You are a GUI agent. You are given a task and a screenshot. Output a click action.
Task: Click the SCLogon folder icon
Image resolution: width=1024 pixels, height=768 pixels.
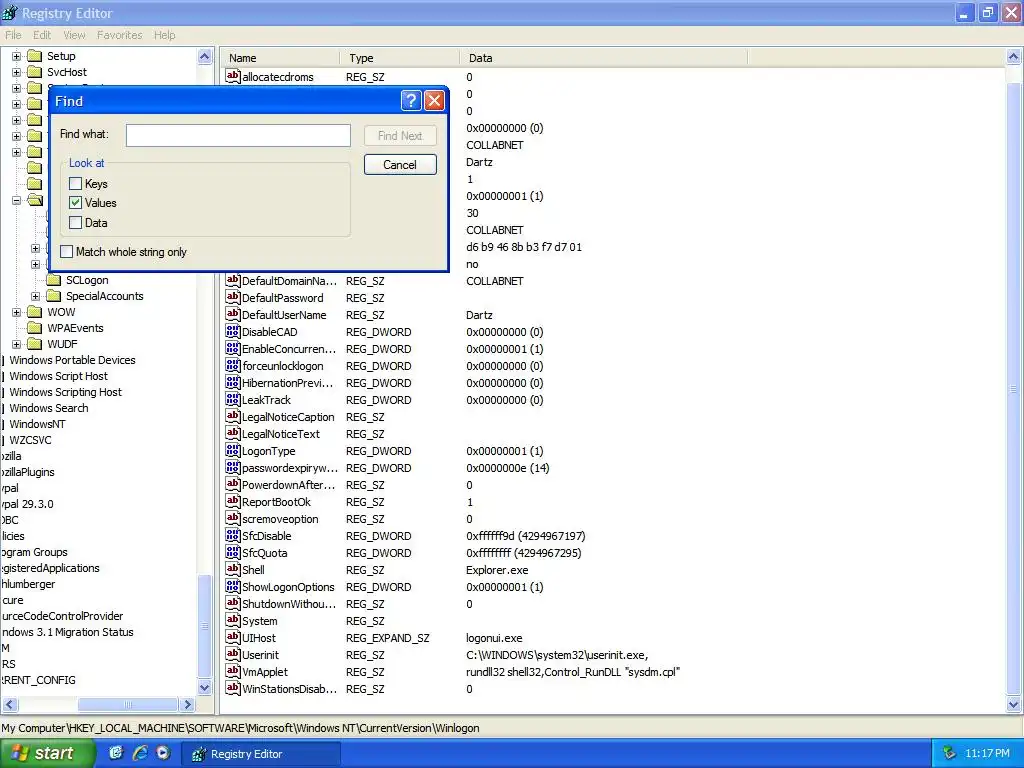click(54, 280)
